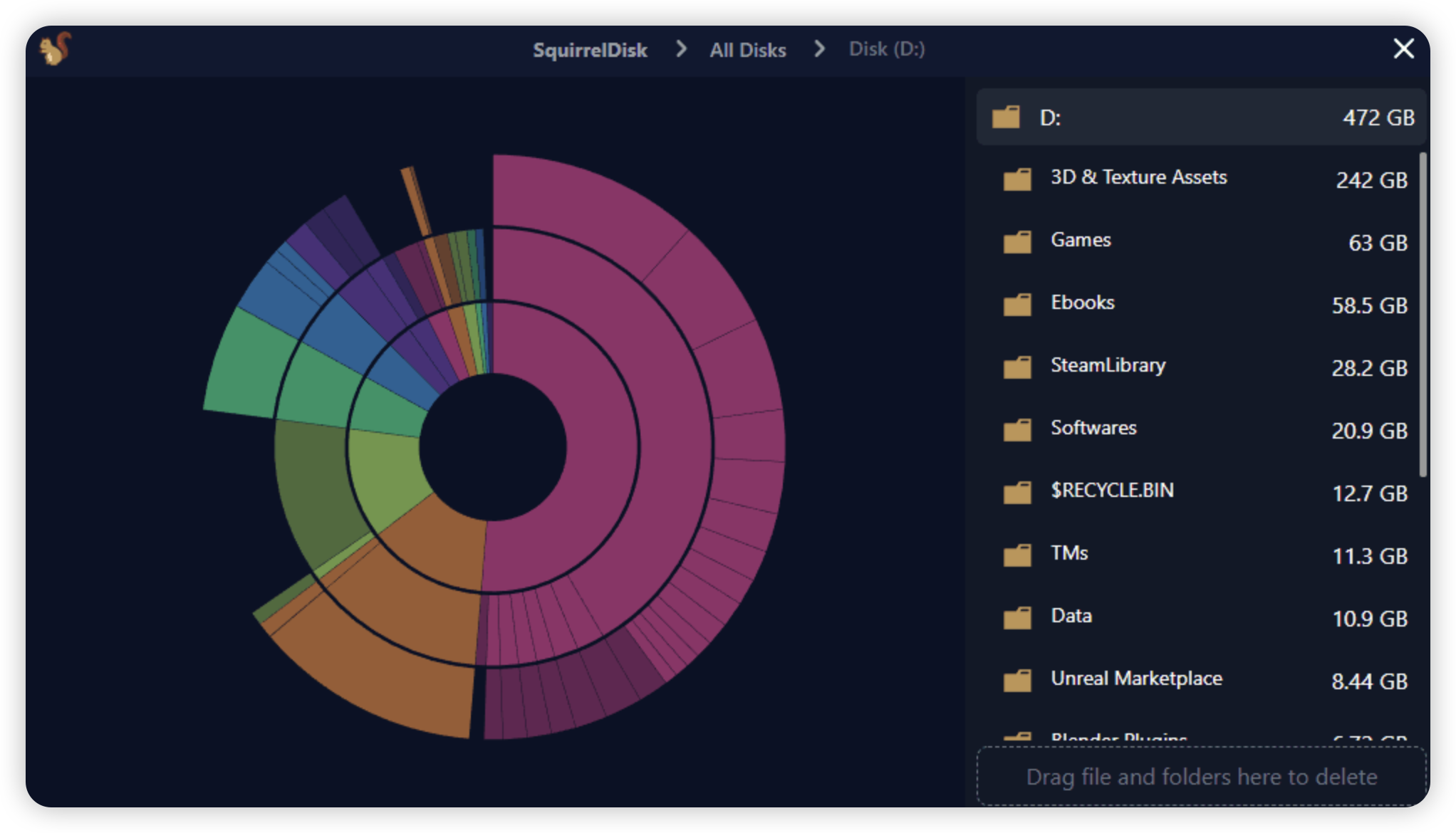Click the 8.44 GB size value
Image resolution: width=1456 pixels, height=833 pixels.
tap(1369, 681)
